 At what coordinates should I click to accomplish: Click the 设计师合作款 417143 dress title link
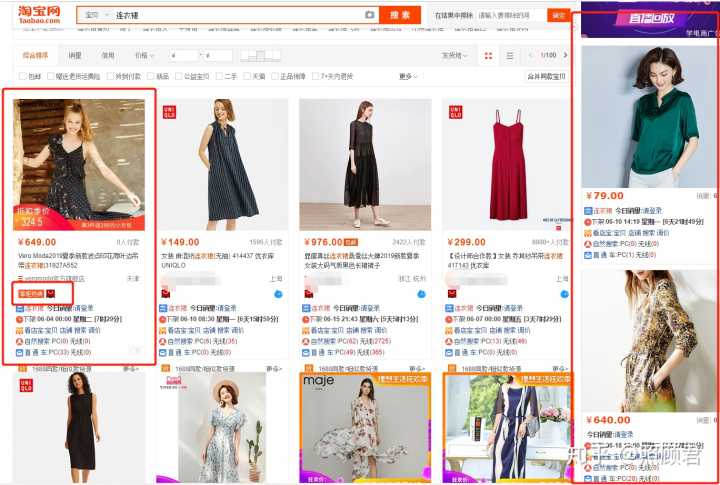(505, 260)
